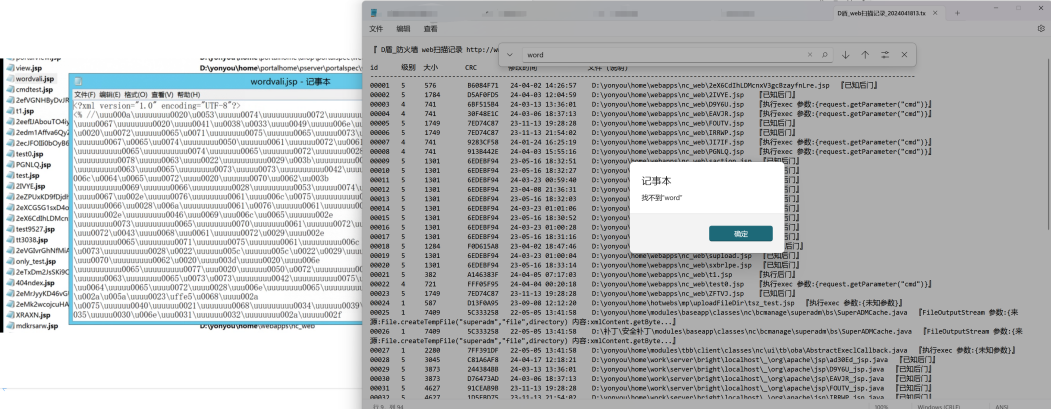
Task: Select wordvali.jsp in the file list
Action: pyautogui.click(x=34, y=78)
